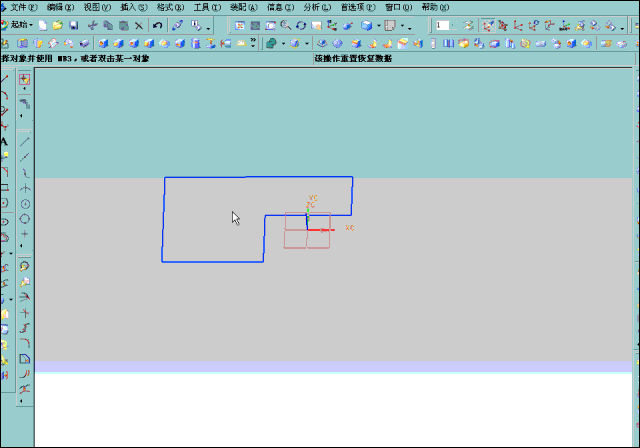This screenshot has width=640, height=448.
Task: Pick the plus-shaped point tool
Action: coord(25,234)
